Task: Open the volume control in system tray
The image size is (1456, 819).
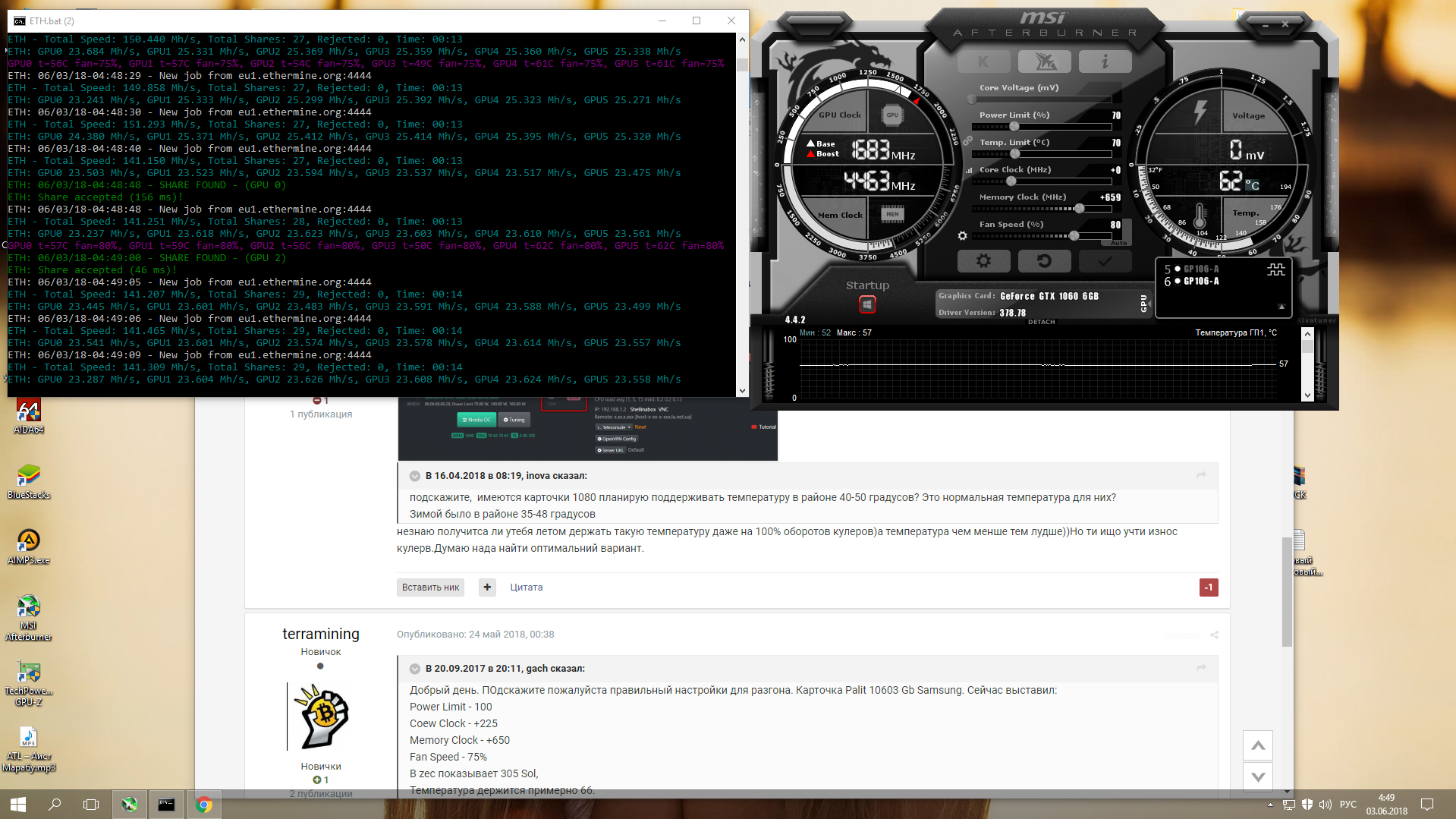Action: coord(1325,805)
